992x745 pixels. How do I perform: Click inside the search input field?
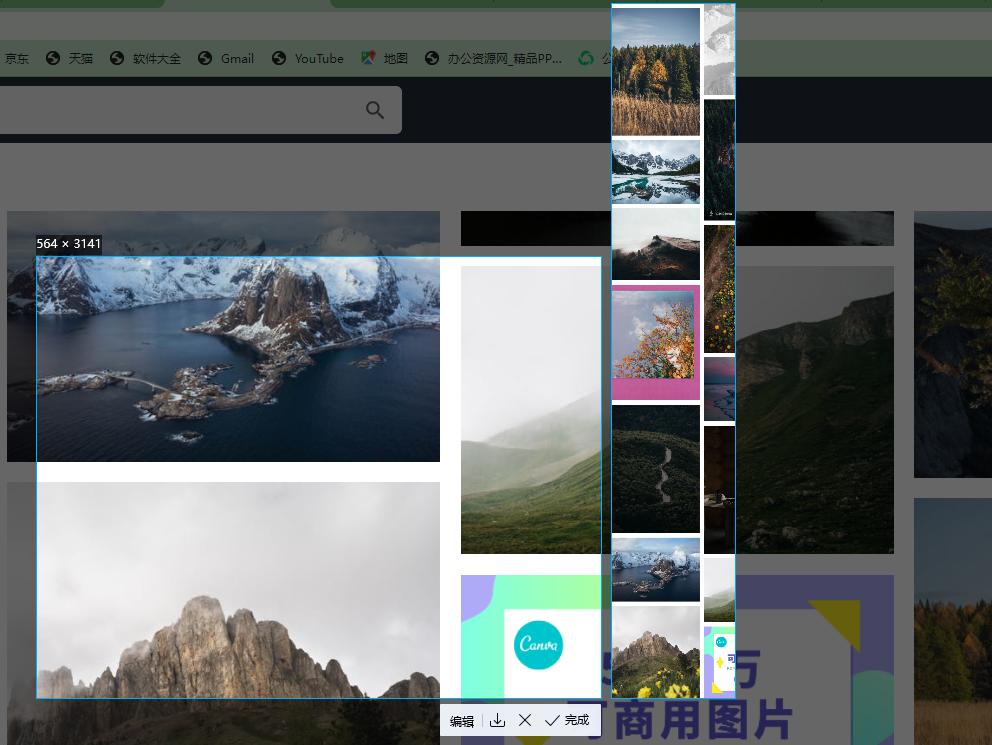[x=180, y=110]
